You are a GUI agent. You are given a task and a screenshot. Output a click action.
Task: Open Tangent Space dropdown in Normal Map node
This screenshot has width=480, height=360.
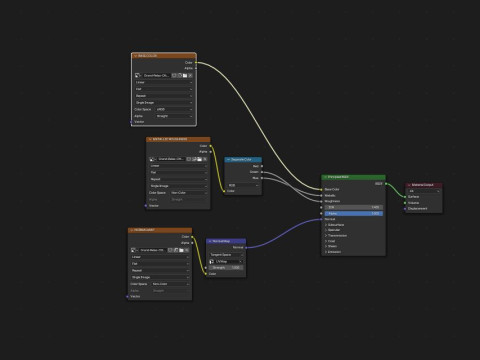[226, 255]
